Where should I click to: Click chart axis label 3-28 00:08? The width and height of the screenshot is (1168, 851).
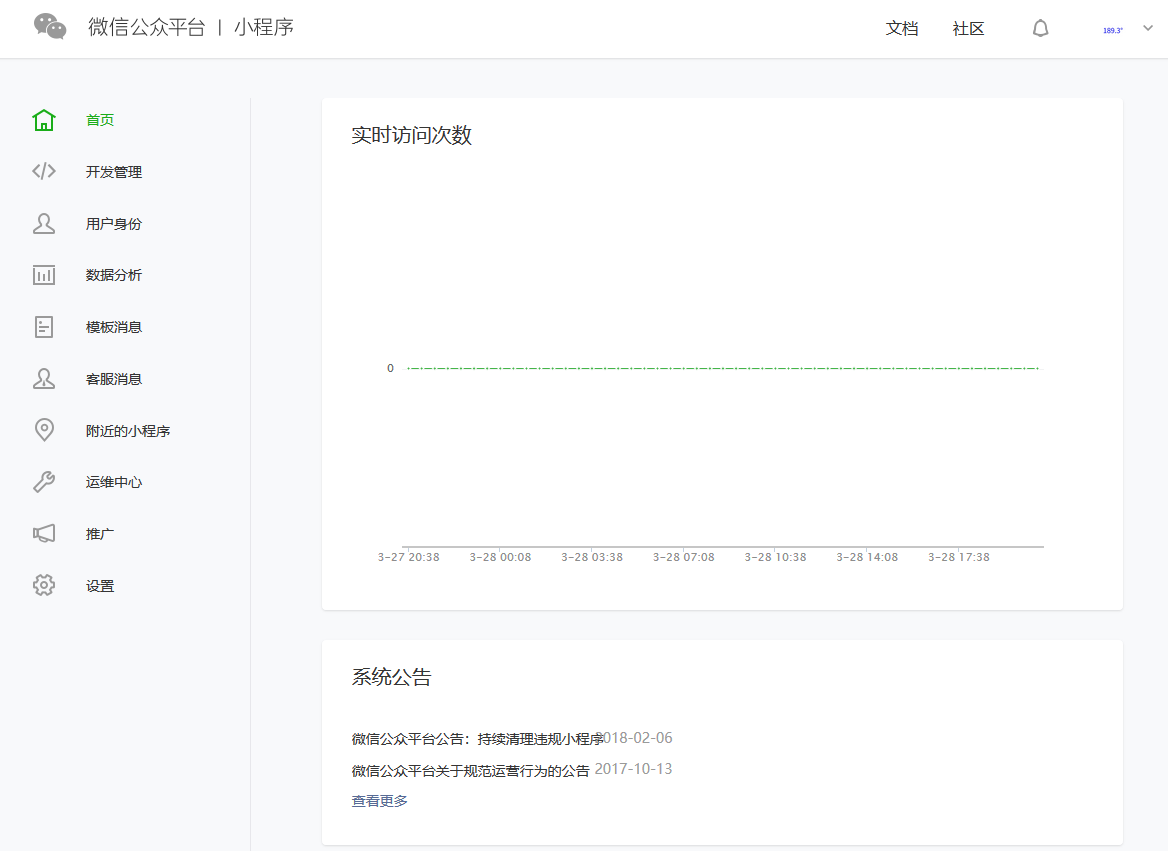point(500,557)
